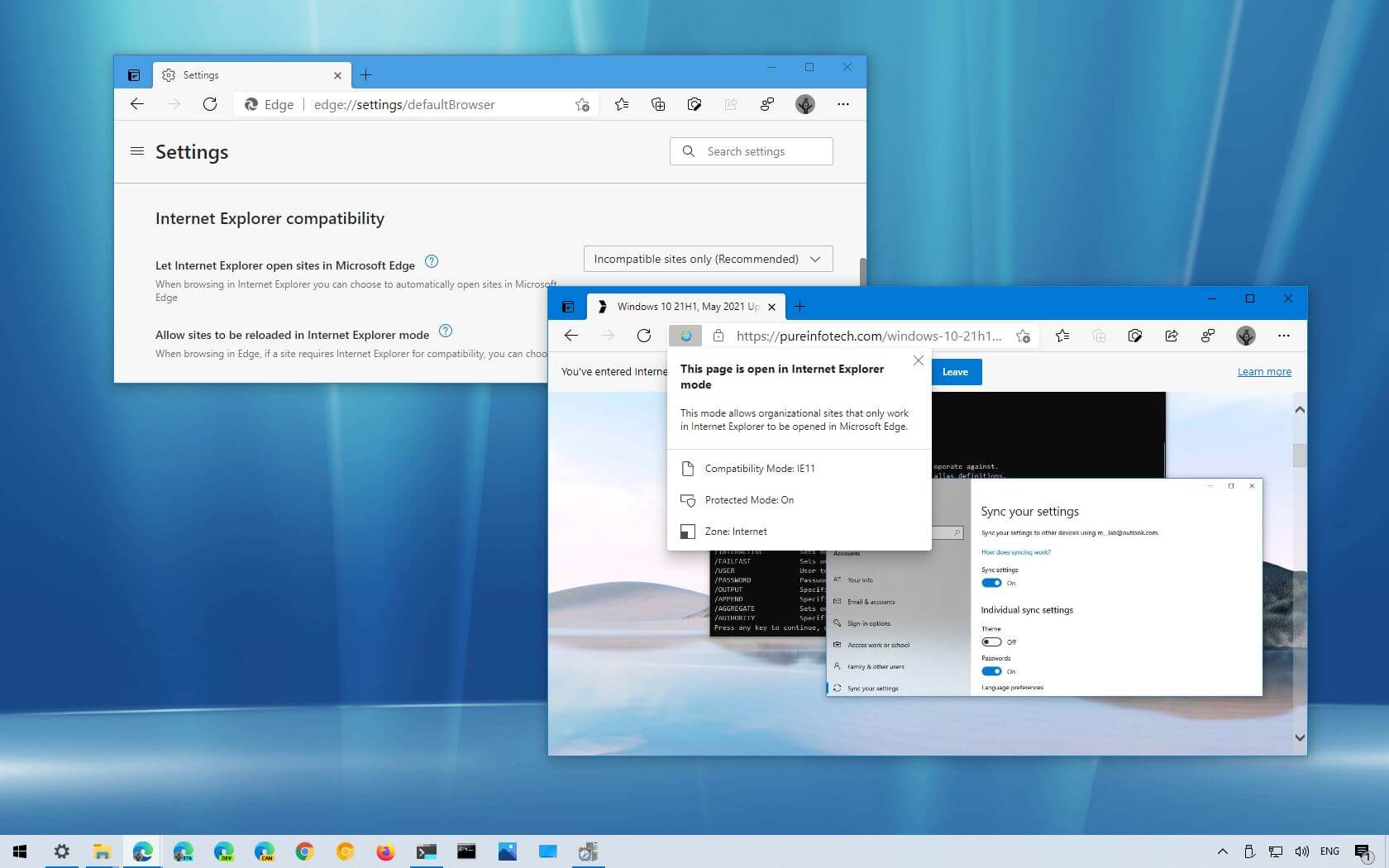Show help for Let Internet Explorer open sites
Screen dimensions: 1389x868
[432, 261]
